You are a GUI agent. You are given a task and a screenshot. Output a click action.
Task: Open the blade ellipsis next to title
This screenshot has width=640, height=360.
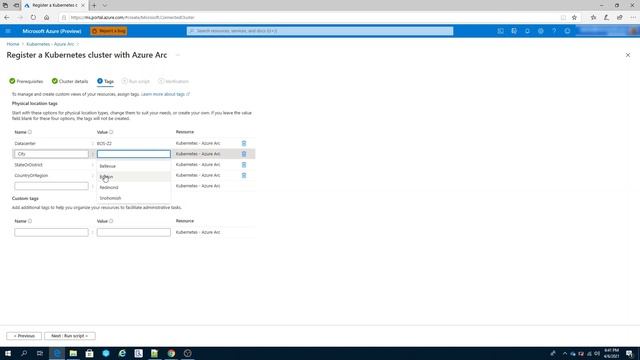pos(178,55)
